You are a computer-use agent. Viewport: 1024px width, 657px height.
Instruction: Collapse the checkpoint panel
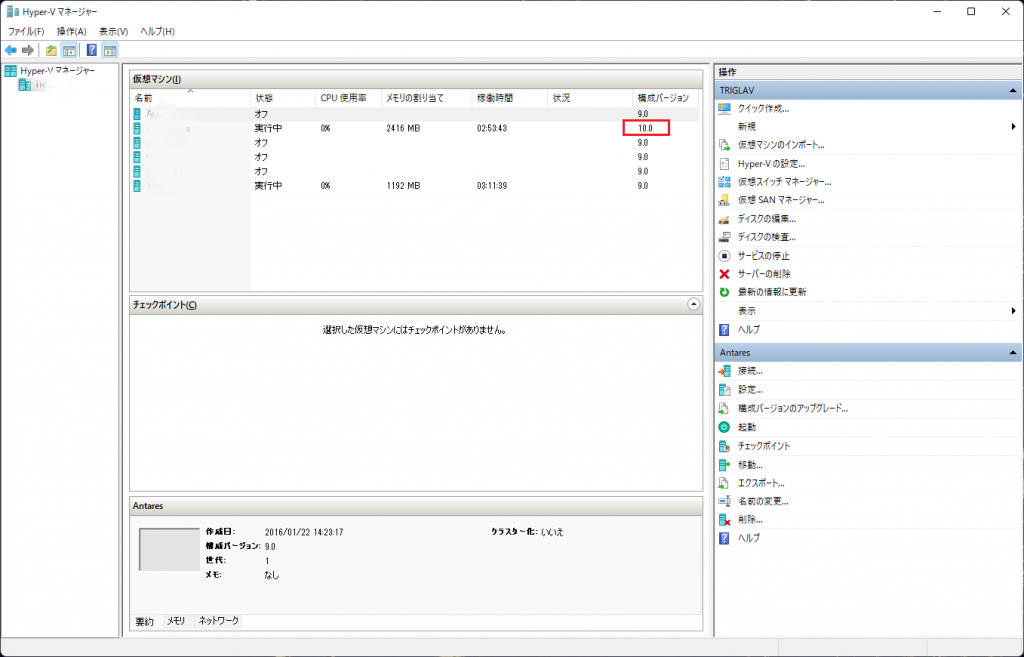[x=694, y=305]
